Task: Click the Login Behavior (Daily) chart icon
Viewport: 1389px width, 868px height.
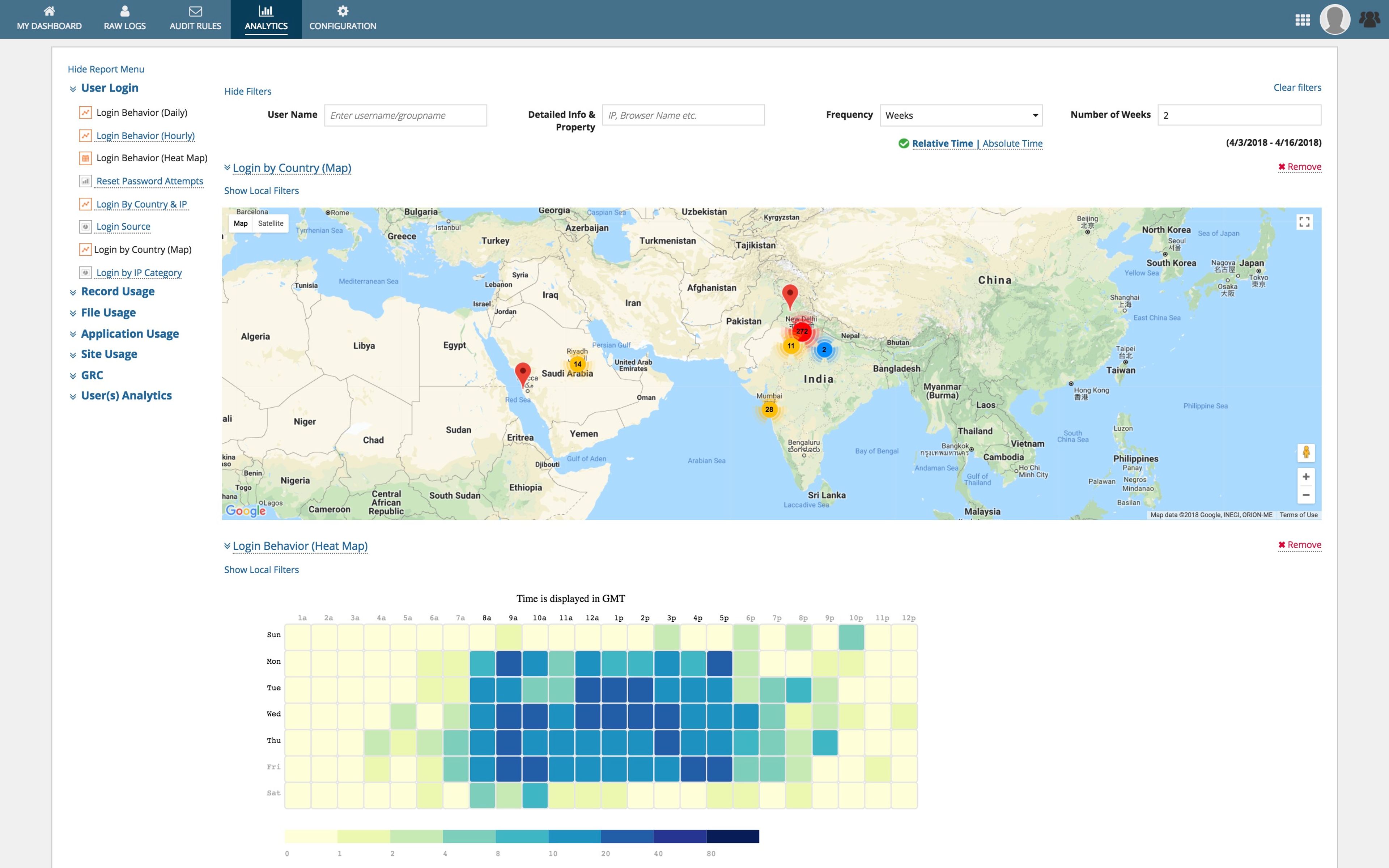Action: (85, 112)
